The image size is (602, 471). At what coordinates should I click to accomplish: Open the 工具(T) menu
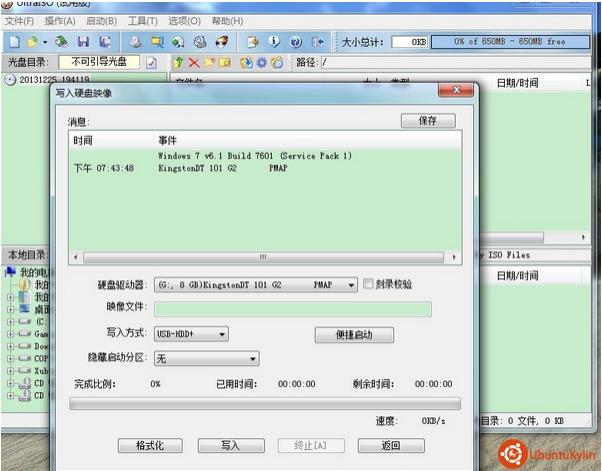(x=143, y=21)
